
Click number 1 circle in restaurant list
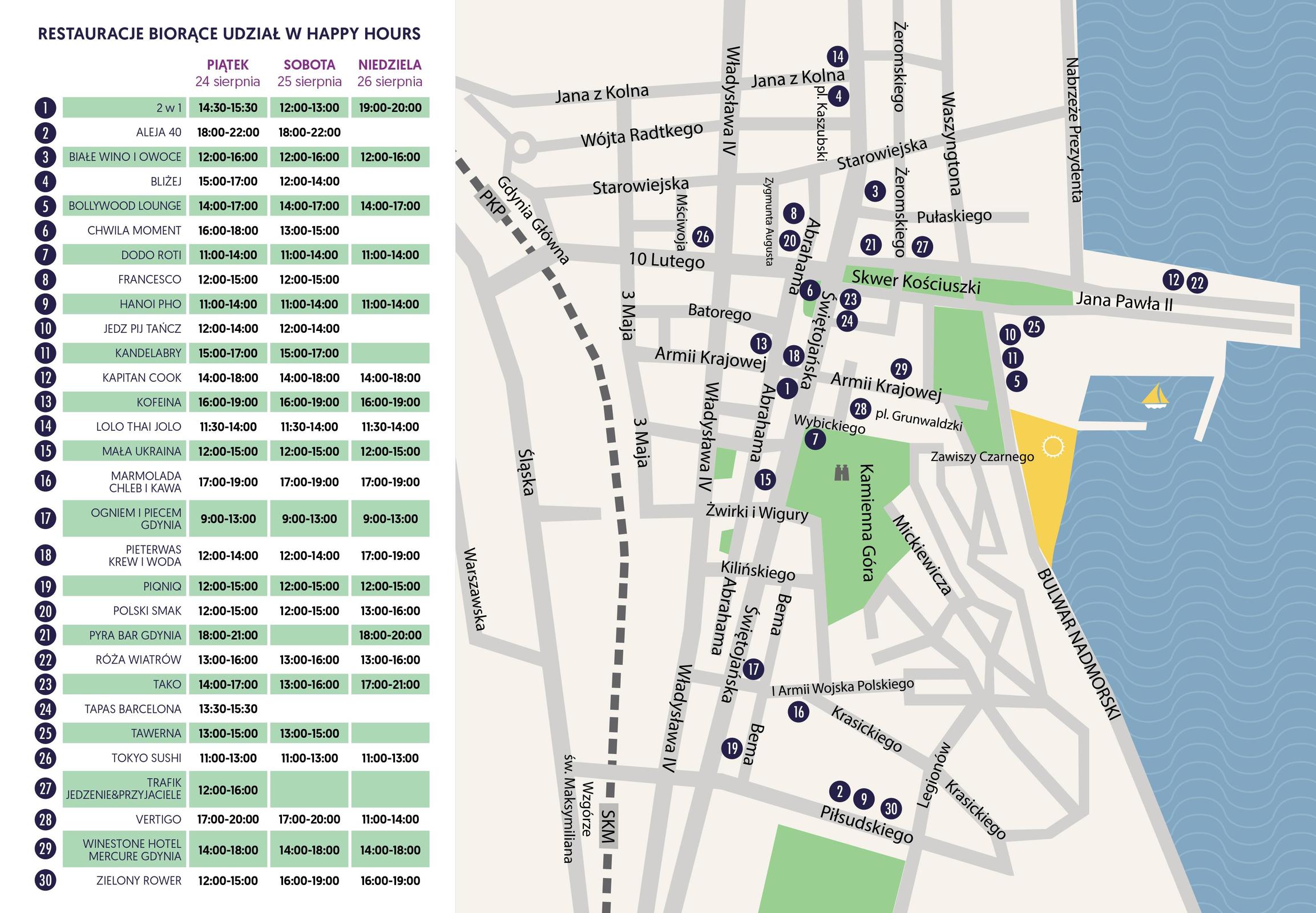[x=45, y=107]
